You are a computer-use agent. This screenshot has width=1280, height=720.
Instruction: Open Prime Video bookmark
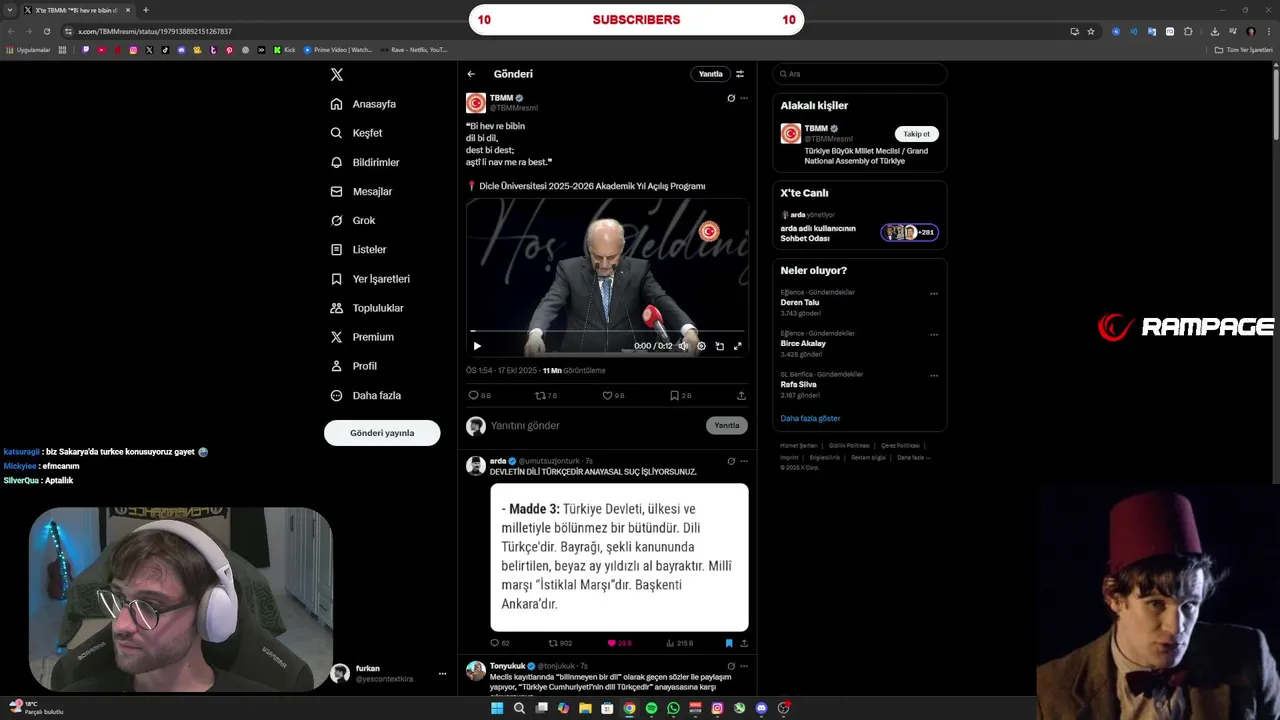coord(338,49)
